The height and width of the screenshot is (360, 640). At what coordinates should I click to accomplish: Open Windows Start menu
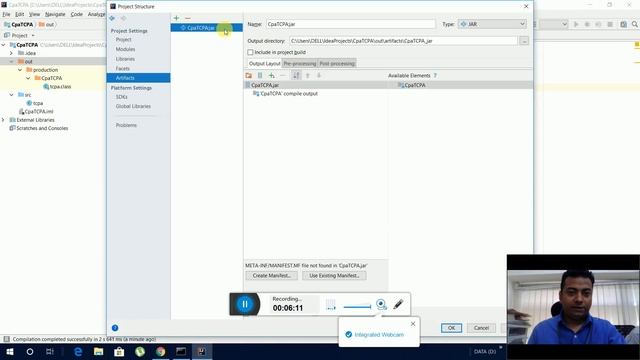10,351
